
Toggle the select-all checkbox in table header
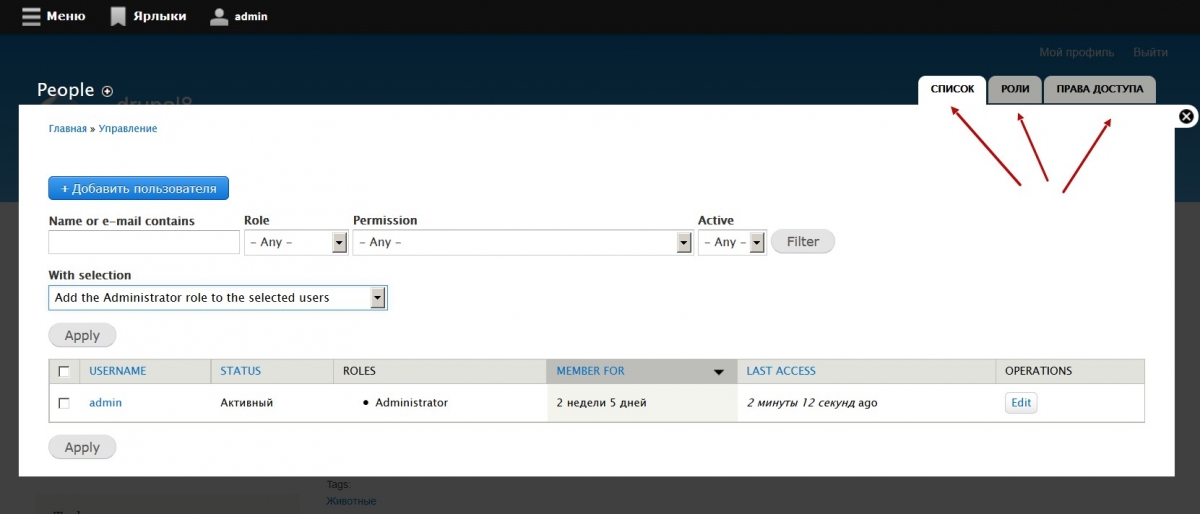64,371
